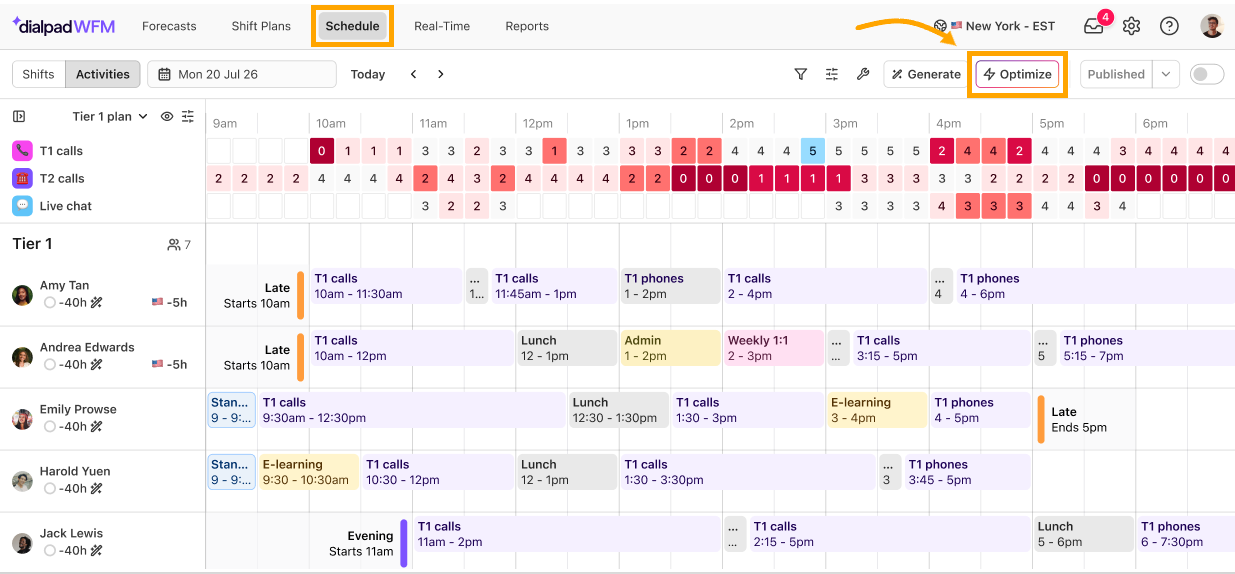Image resolution: width=1235 pixels, height=574 pixels.
Task: Open the display options sliders icon
Action: click(x=831, y=74)
